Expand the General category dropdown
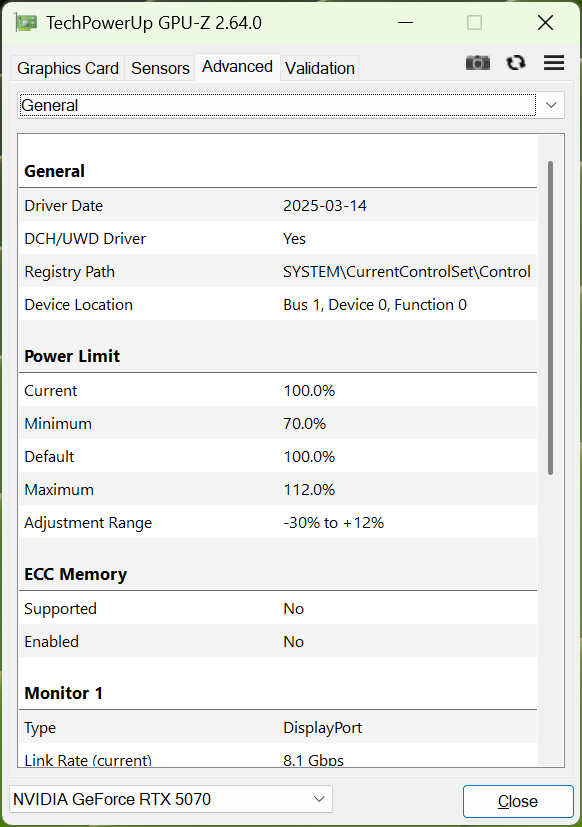582x827 pixels. tap(291, 105)
